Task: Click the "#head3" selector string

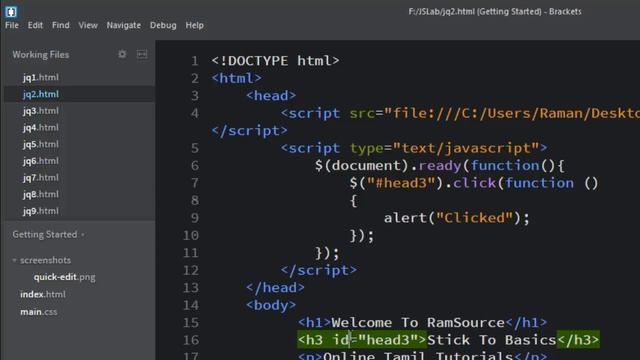Action: pos(401,183)
